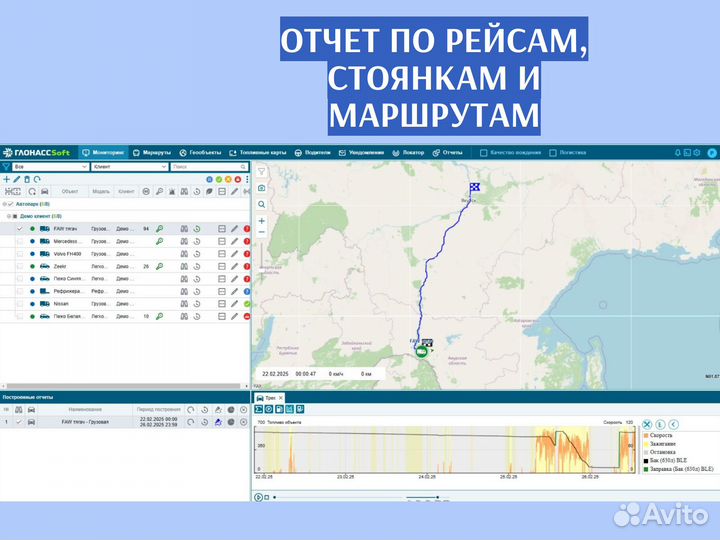Zoom out on the map

click(x=261, y=232)
